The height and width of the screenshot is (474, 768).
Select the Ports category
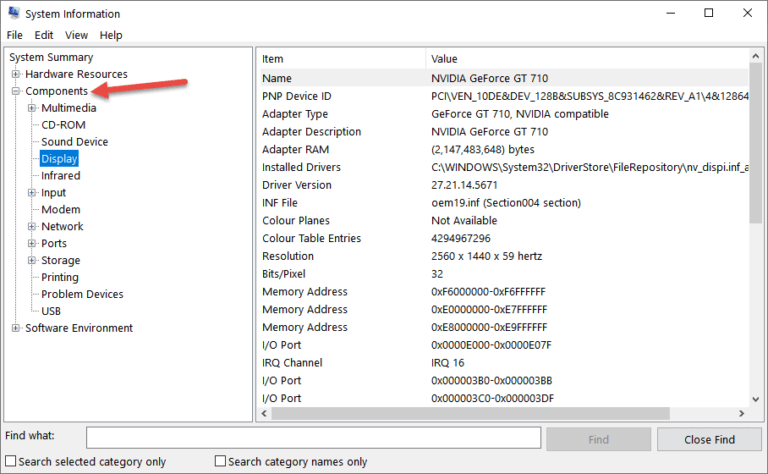click(54, 243)
